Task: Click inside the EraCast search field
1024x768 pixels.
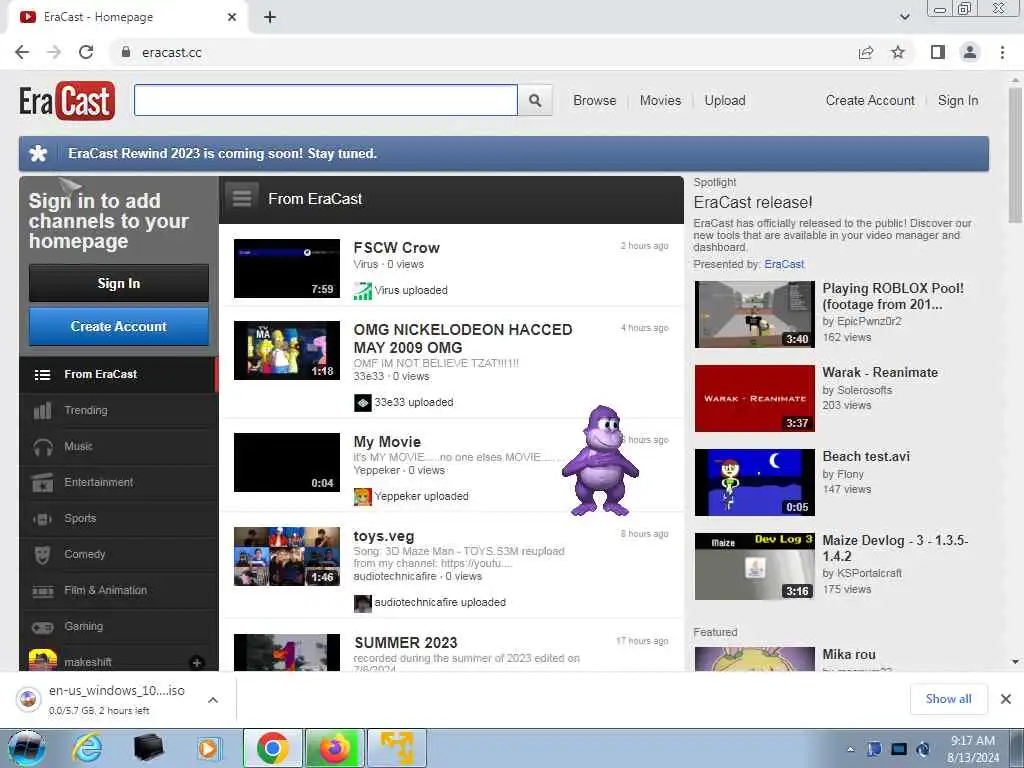Action: pos(326,101)
